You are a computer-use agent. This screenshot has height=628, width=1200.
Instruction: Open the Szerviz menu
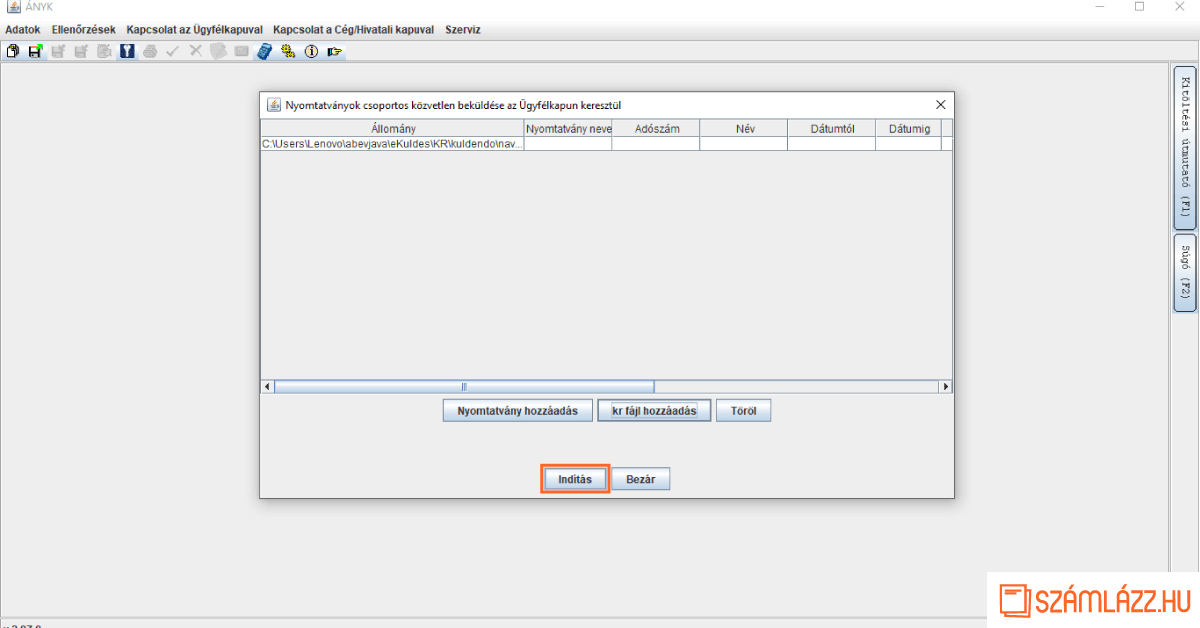tap(463, 30)
